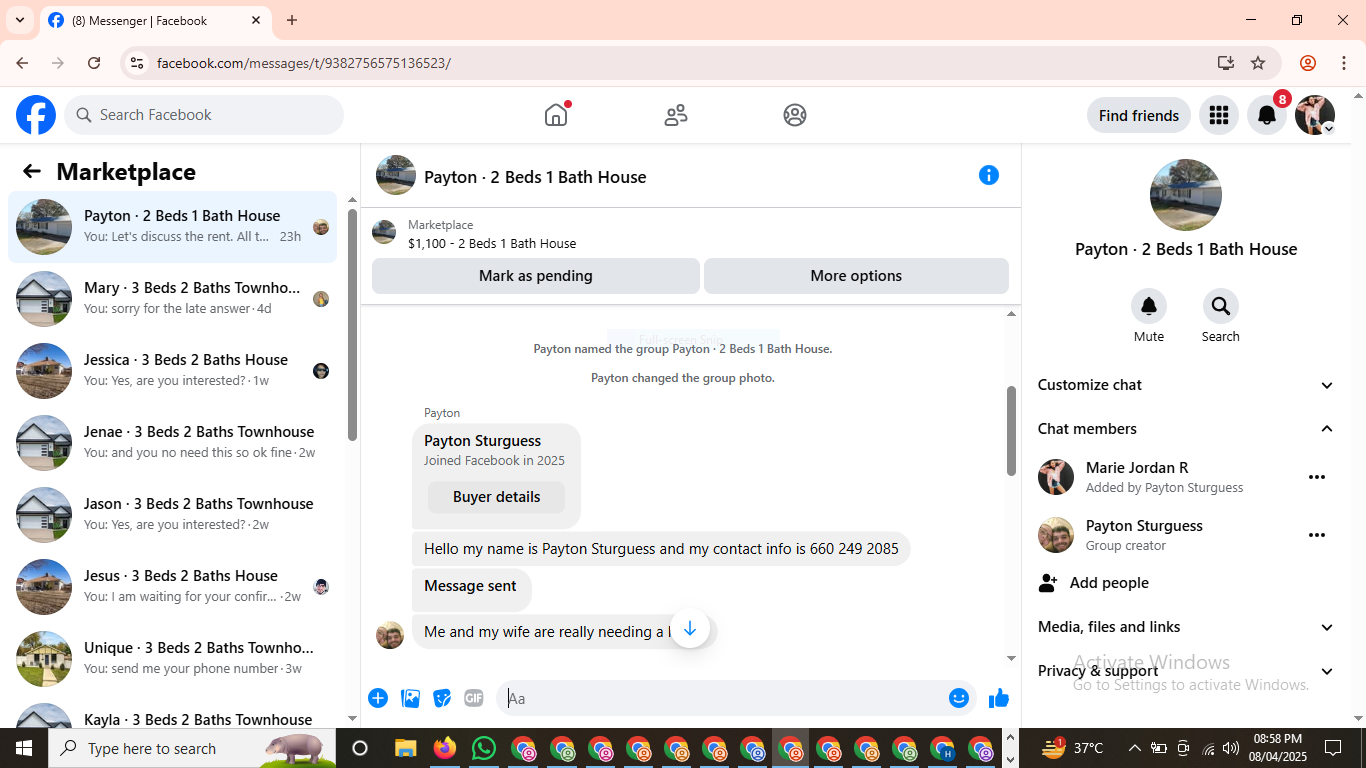Click the conversation list scrollbar
The image size is (1366, 768).
[x=352, y=325]
